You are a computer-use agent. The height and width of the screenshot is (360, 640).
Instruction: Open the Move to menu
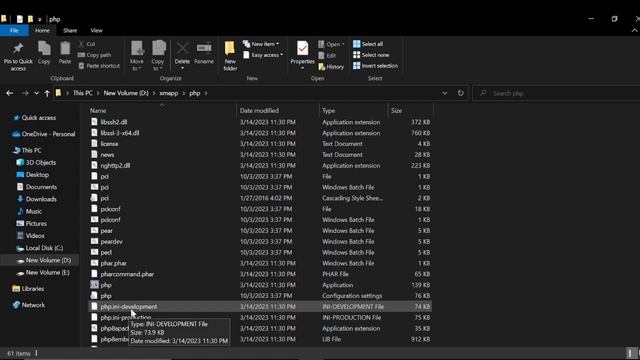[137, 56]
